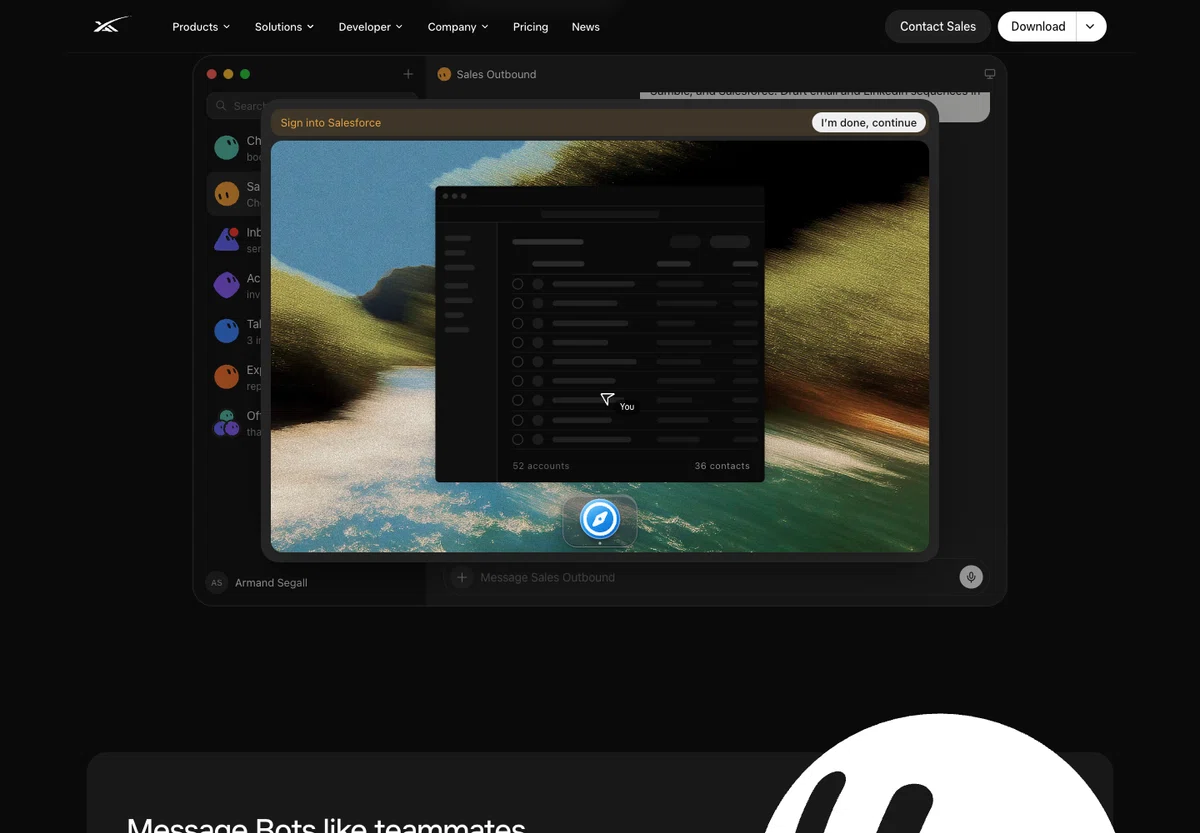Expand the Company menu
The width and height of the screenshot is (1200, 833).
pyautogui.click(x=458, y=27)
